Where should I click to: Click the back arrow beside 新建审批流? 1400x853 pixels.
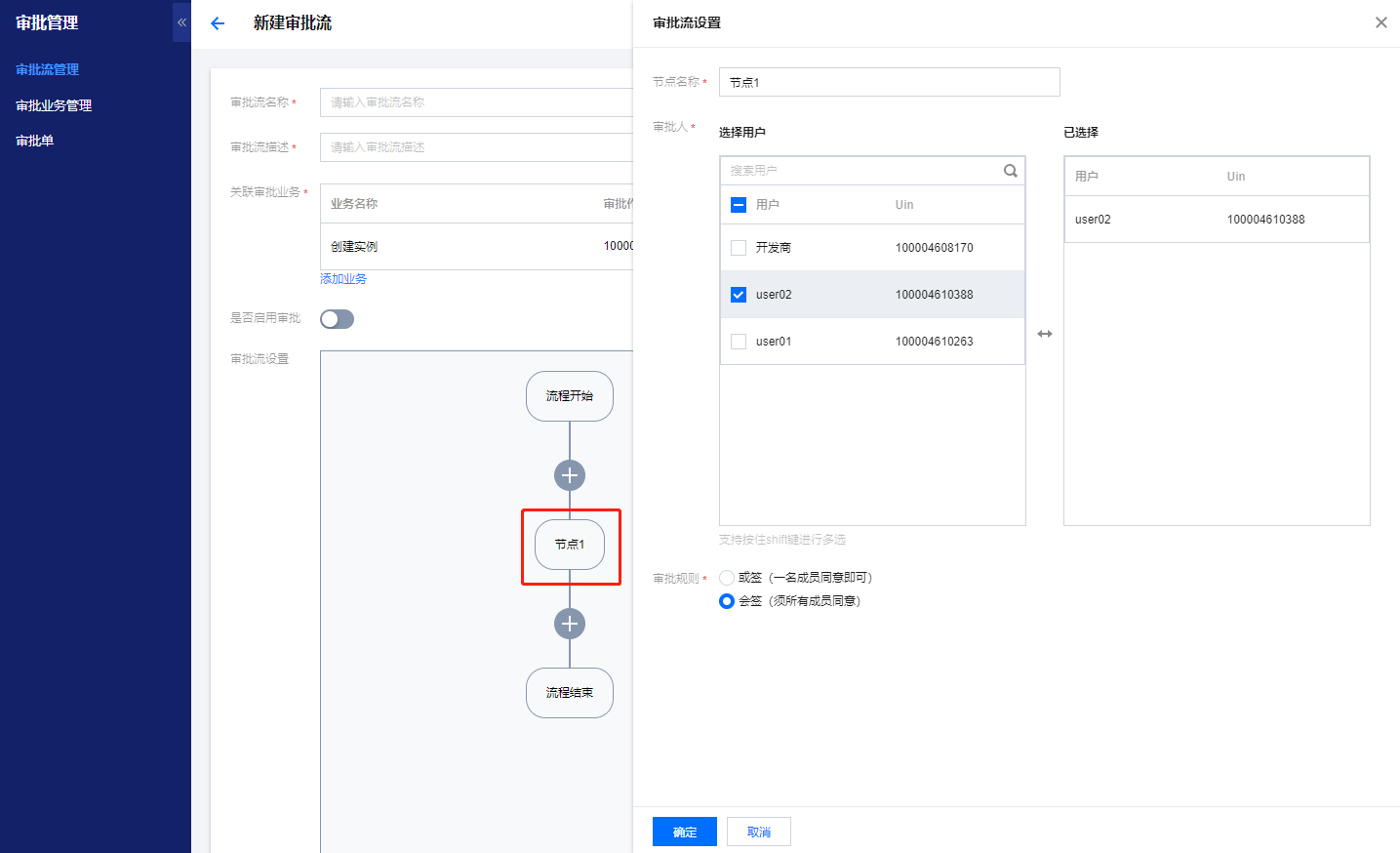[218, 23]
